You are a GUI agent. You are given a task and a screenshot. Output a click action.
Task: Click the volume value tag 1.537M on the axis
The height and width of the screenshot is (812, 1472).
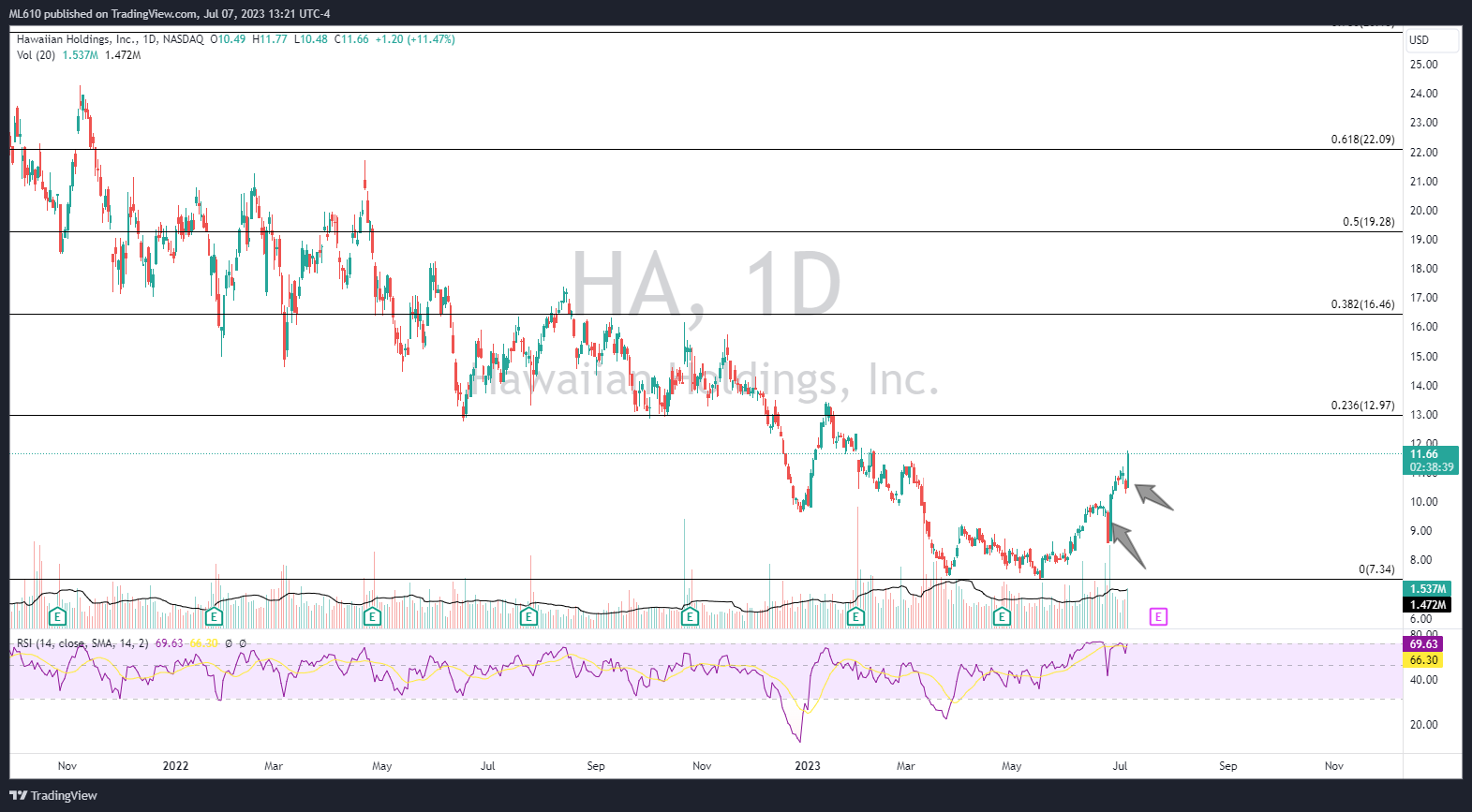pos(1428,589)
